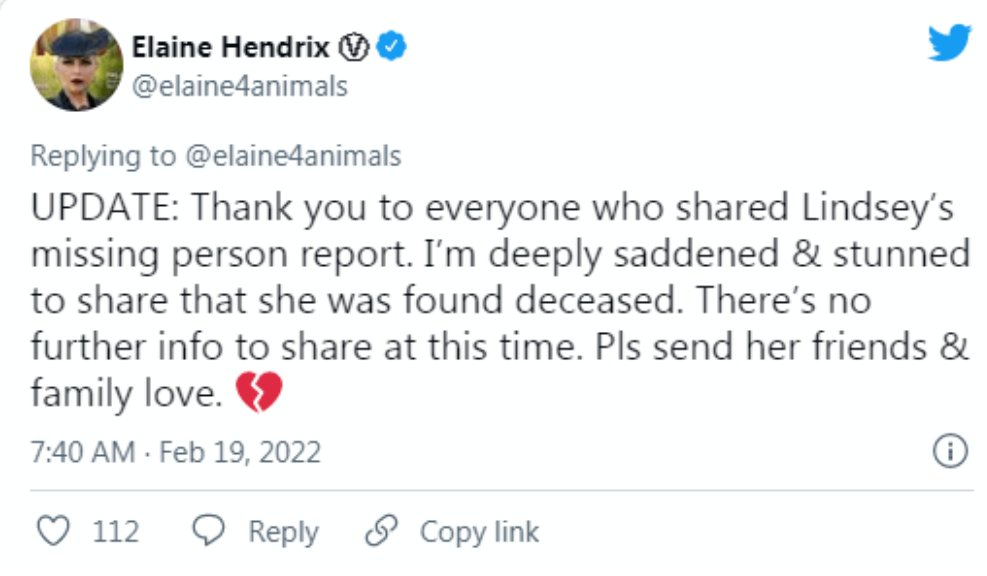Screen dimensions: 987x576
Task: Click the @elaine4animals handle under the name
Action: 240,87
